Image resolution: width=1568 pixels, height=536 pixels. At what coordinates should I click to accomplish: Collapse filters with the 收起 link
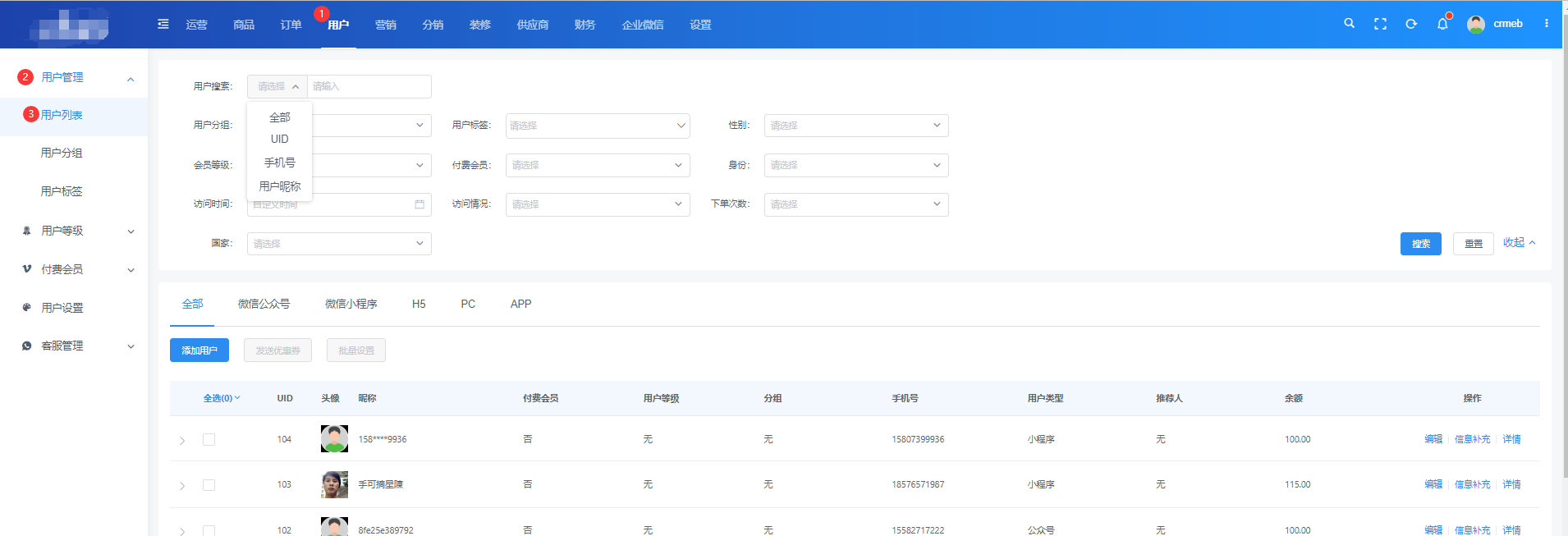[1520, 243]
